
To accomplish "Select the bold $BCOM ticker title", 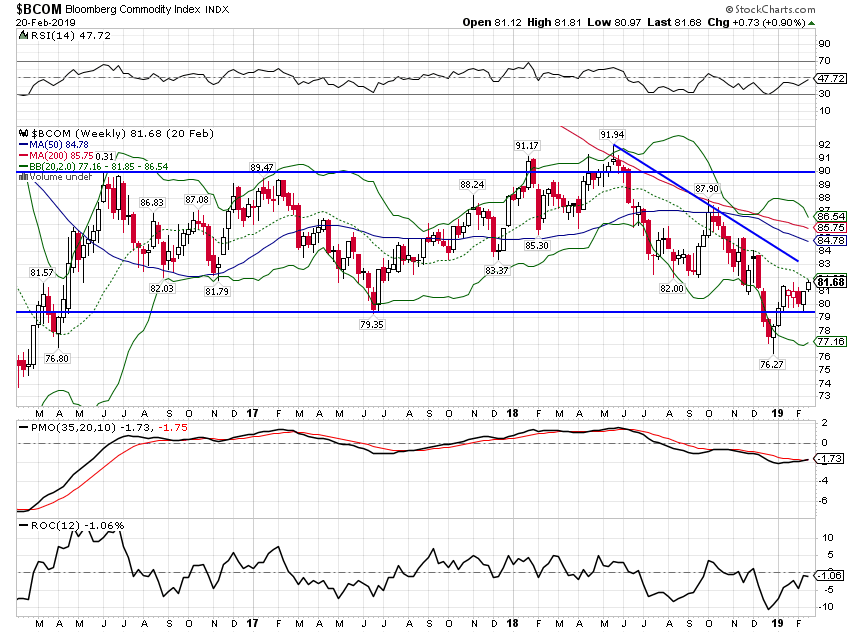I will pos(38,9).
